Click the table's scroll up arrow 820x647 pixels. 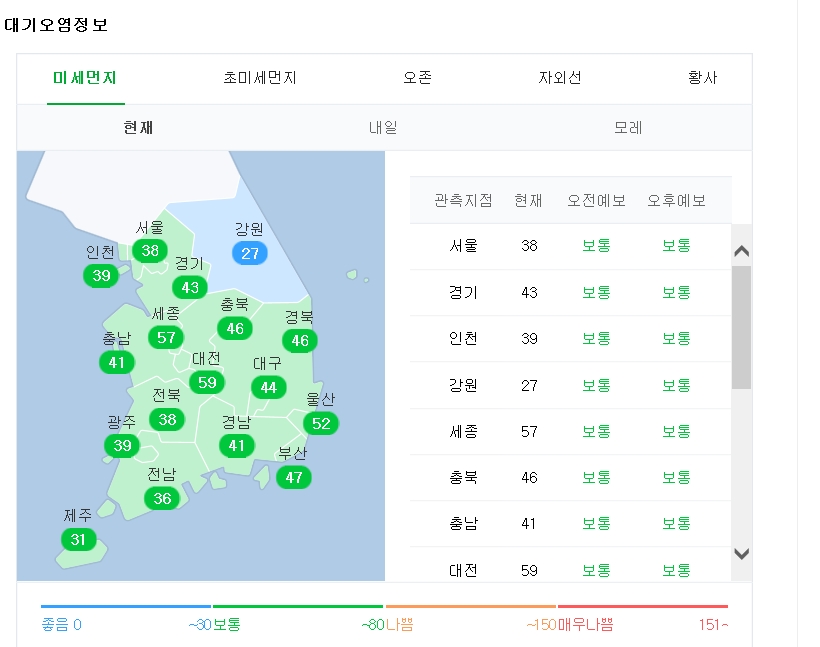[x=742, y=252]
